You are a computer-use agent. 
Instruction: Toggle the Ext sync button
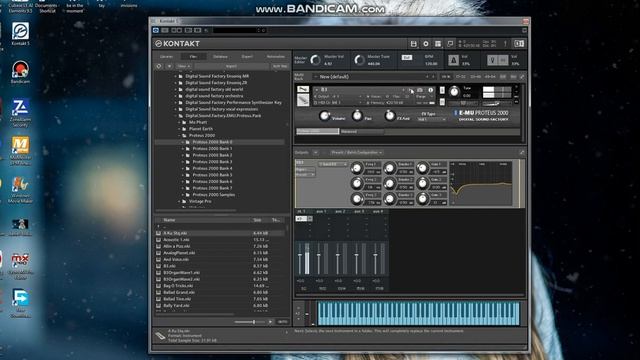pyautogui.click(x=407, y=58)
